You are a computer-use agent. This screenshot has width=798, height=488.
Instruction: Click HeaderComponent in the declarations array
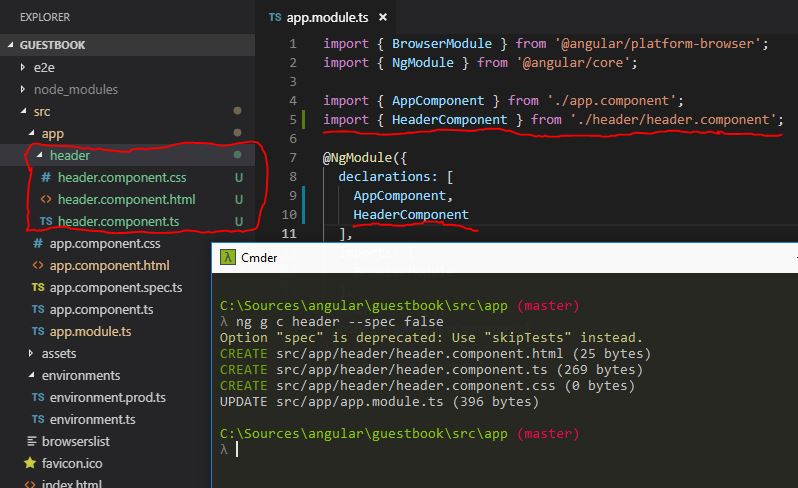click(x=411, y=214)
